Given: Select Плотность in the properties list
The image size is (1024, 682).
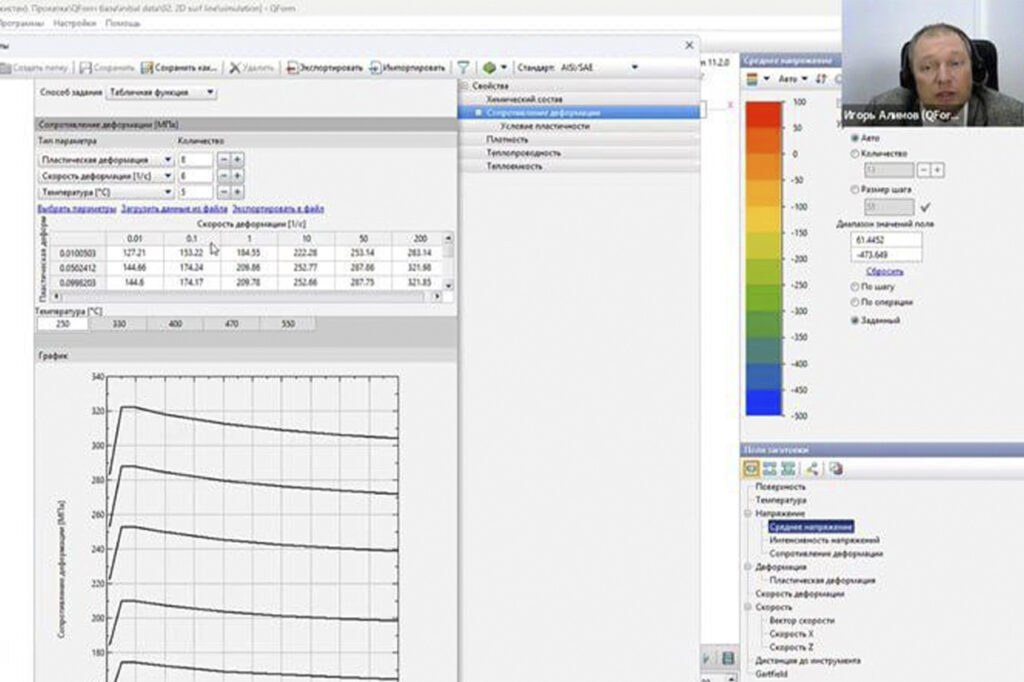Looking at the screenshot, I should click(x=507, y=140).
